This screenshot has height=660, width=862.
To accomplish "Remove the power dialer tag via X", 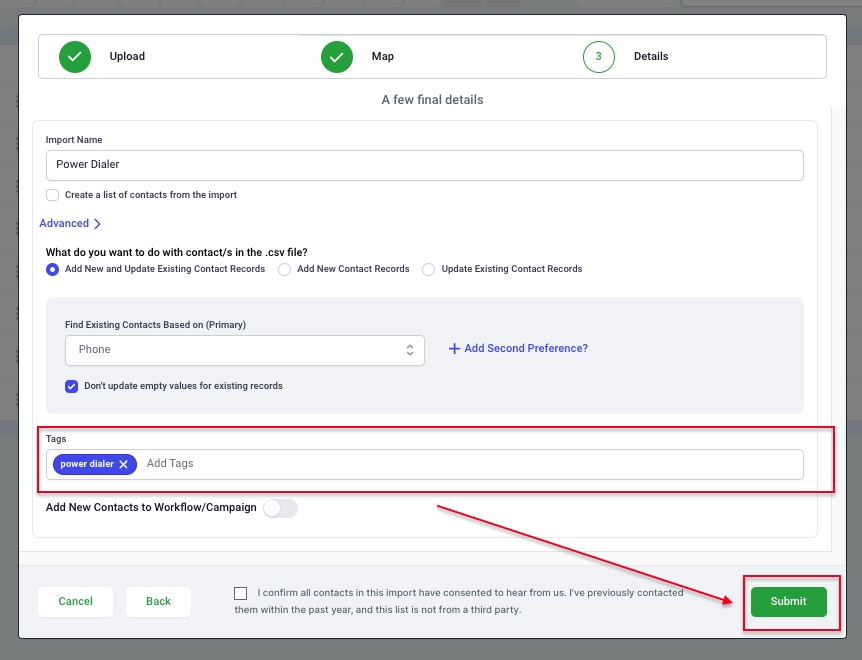I will [124, 464].
